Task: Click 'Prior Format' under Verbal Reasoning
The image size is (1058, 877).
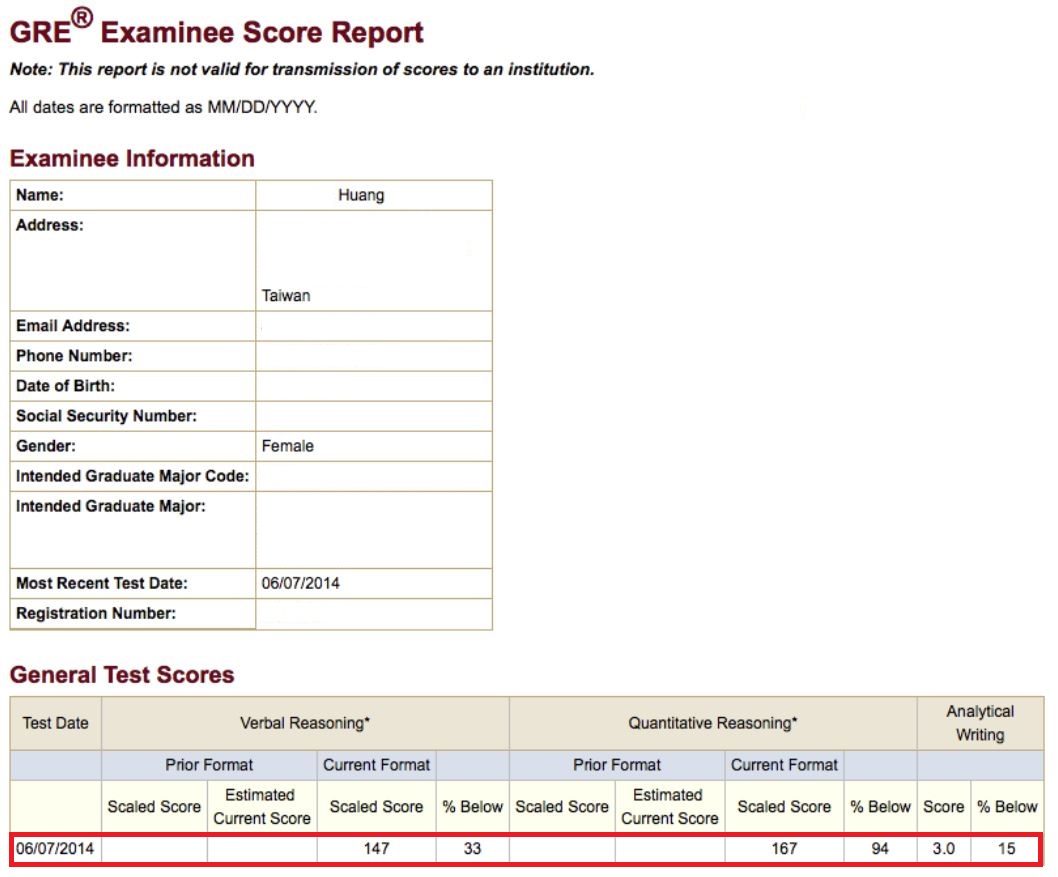Action: [x=209, y=765]
